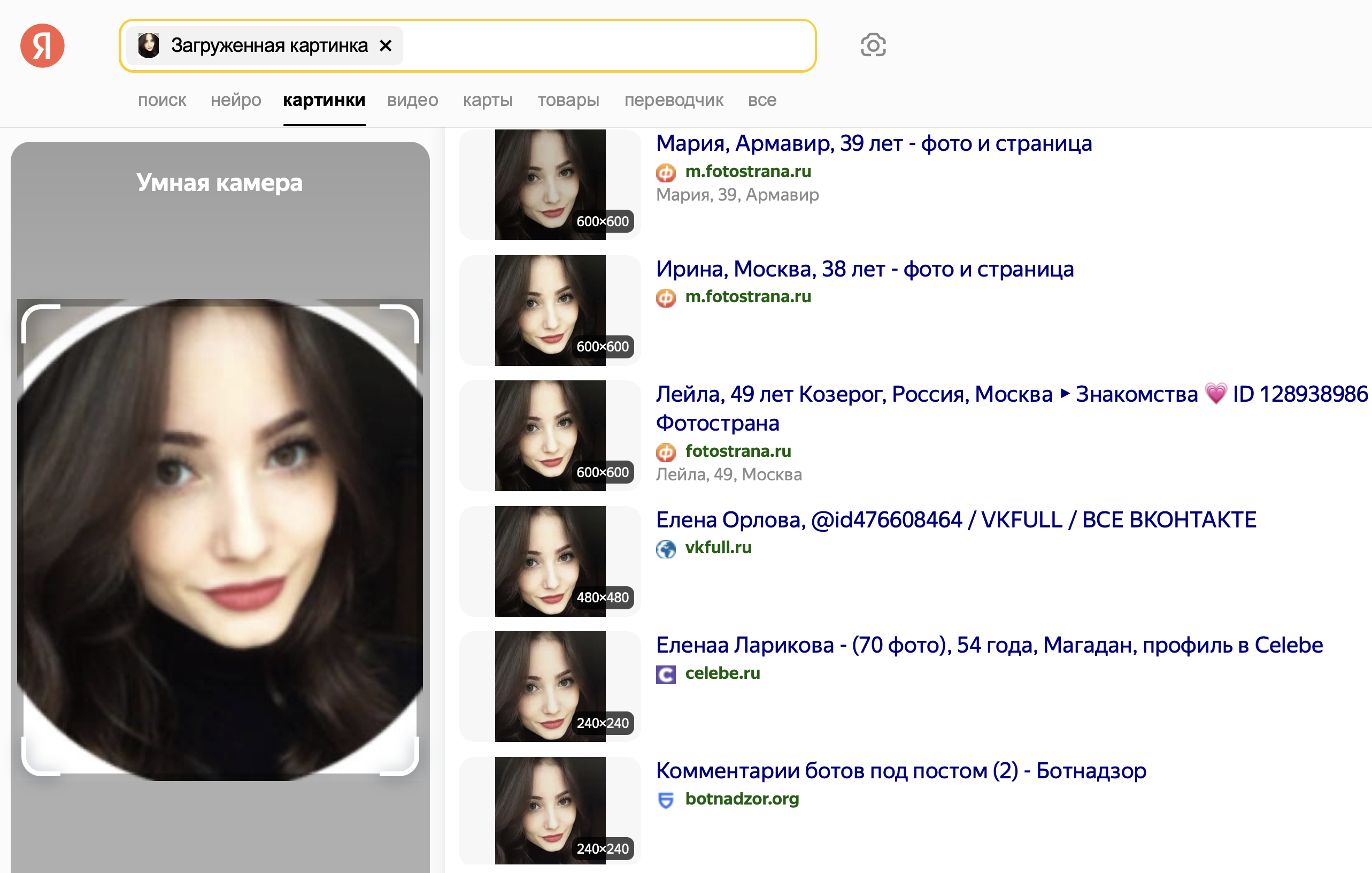Viewport: 1372px width, 873px height.
Task: Click the vkfull.ru domain link
Action: tap(719, 547)
